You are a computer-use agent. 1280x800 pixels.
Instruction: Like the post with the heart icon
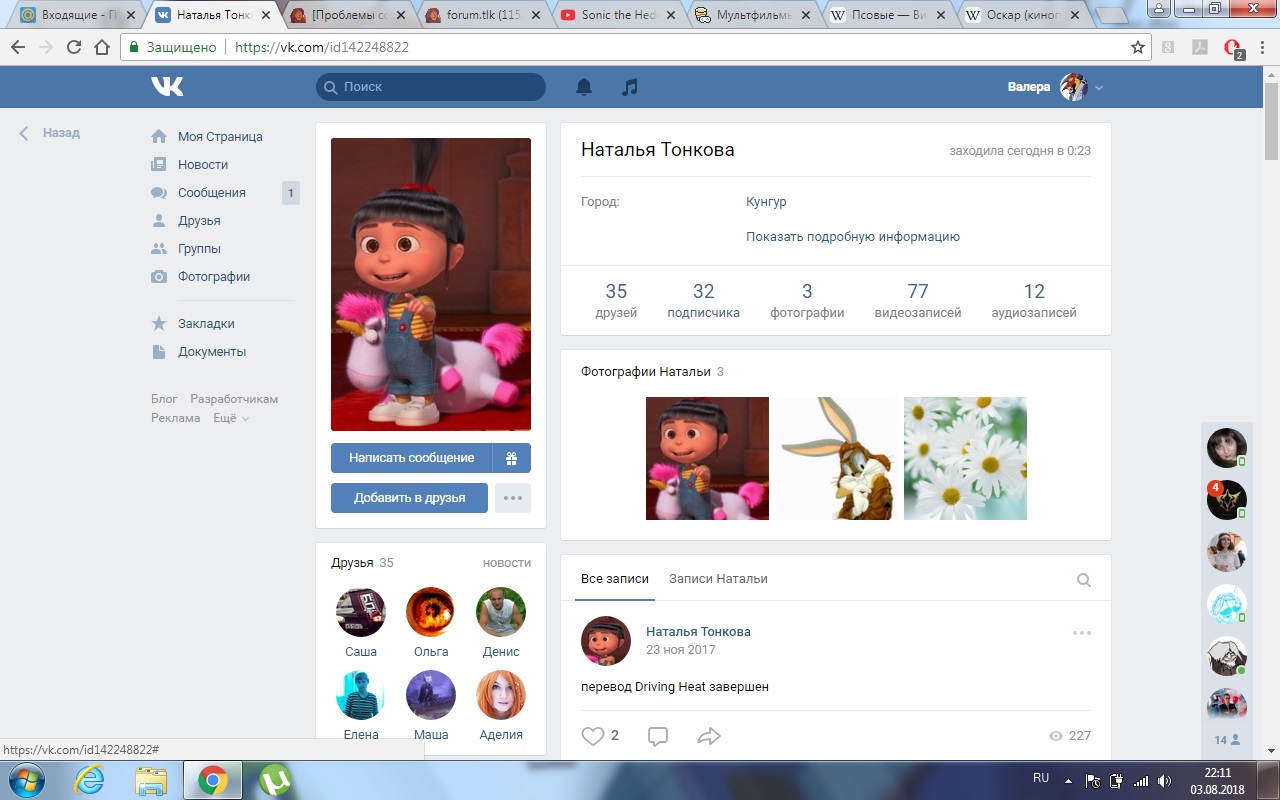click(593, 736)
